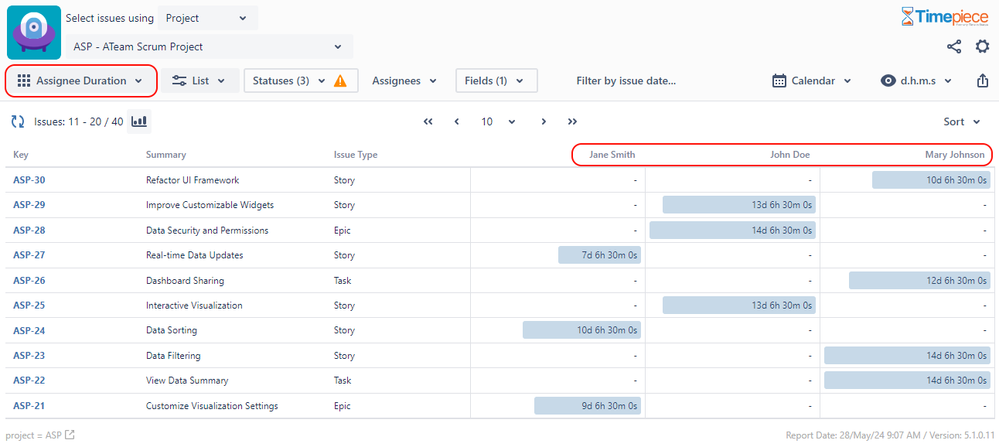Viewport: 999px width, 444px height.
Task: Go to the last page of results
Action: (573, 122)
